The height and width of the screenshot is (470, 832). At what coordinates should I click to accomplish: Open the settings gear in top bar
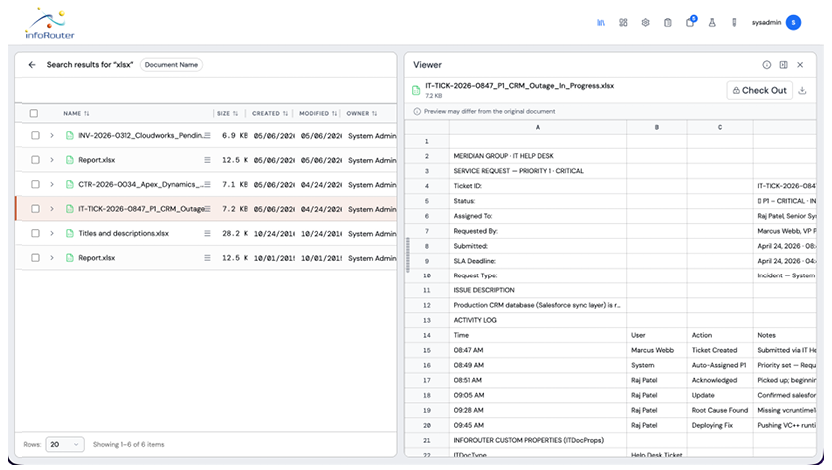(x=645, y=23)
